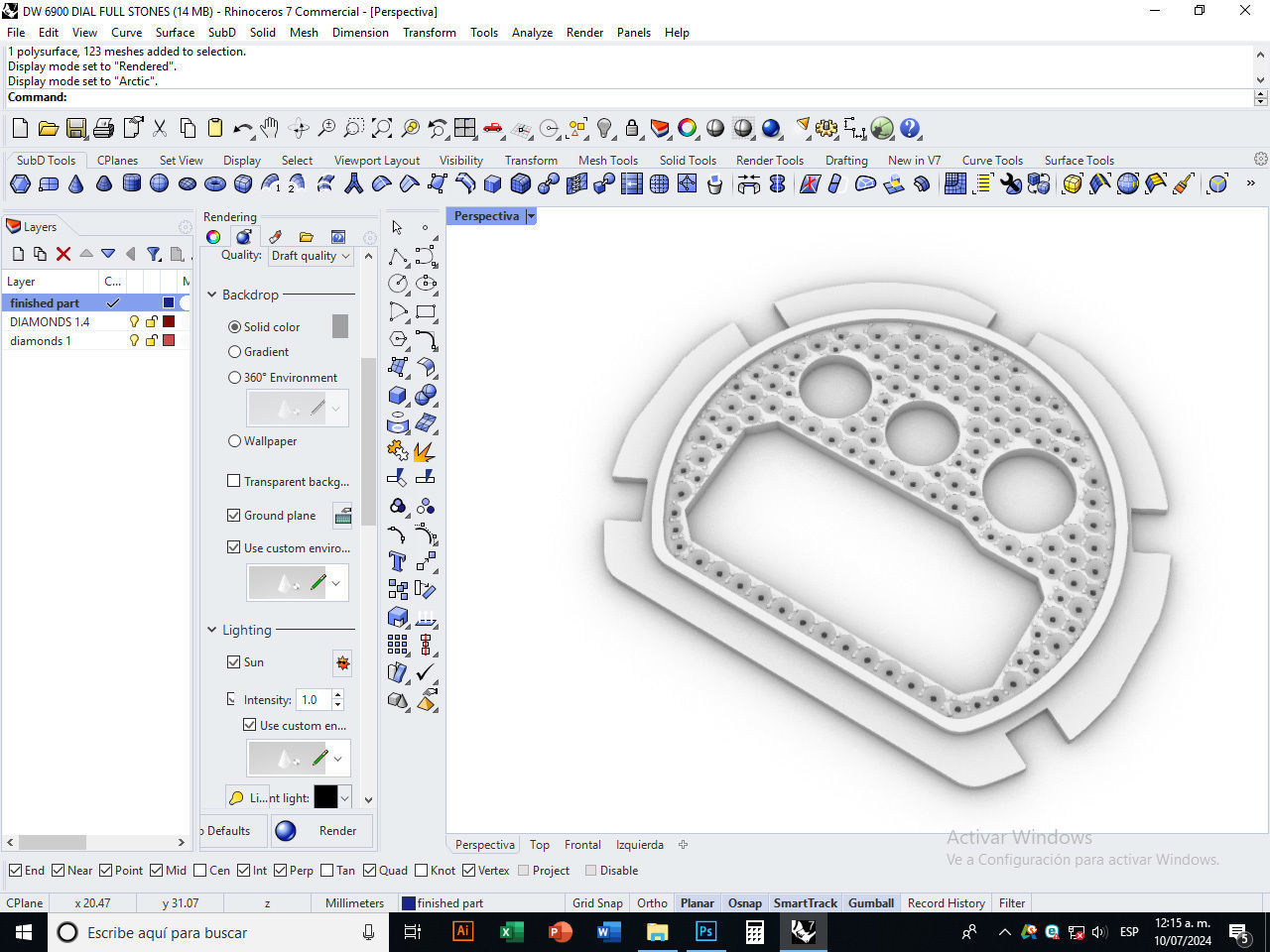Select the Solid color backdrop option

click(x=234, y=326)
